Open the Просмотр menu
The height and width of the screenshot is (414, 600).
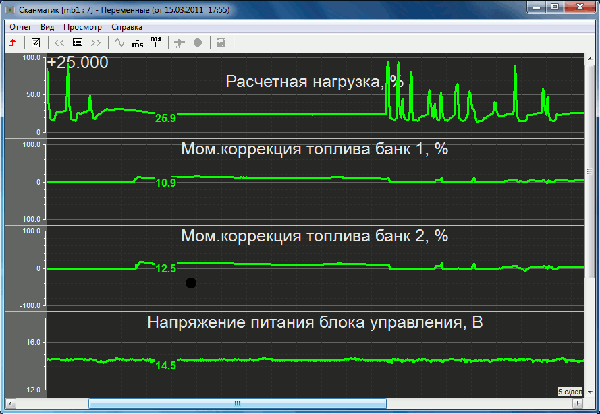(86, 27)
